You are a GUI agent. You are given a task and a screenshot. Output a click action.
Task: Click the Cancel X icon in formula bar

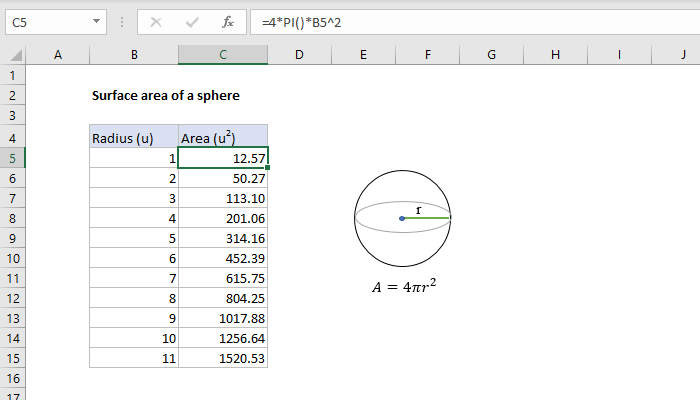[155, 20]
